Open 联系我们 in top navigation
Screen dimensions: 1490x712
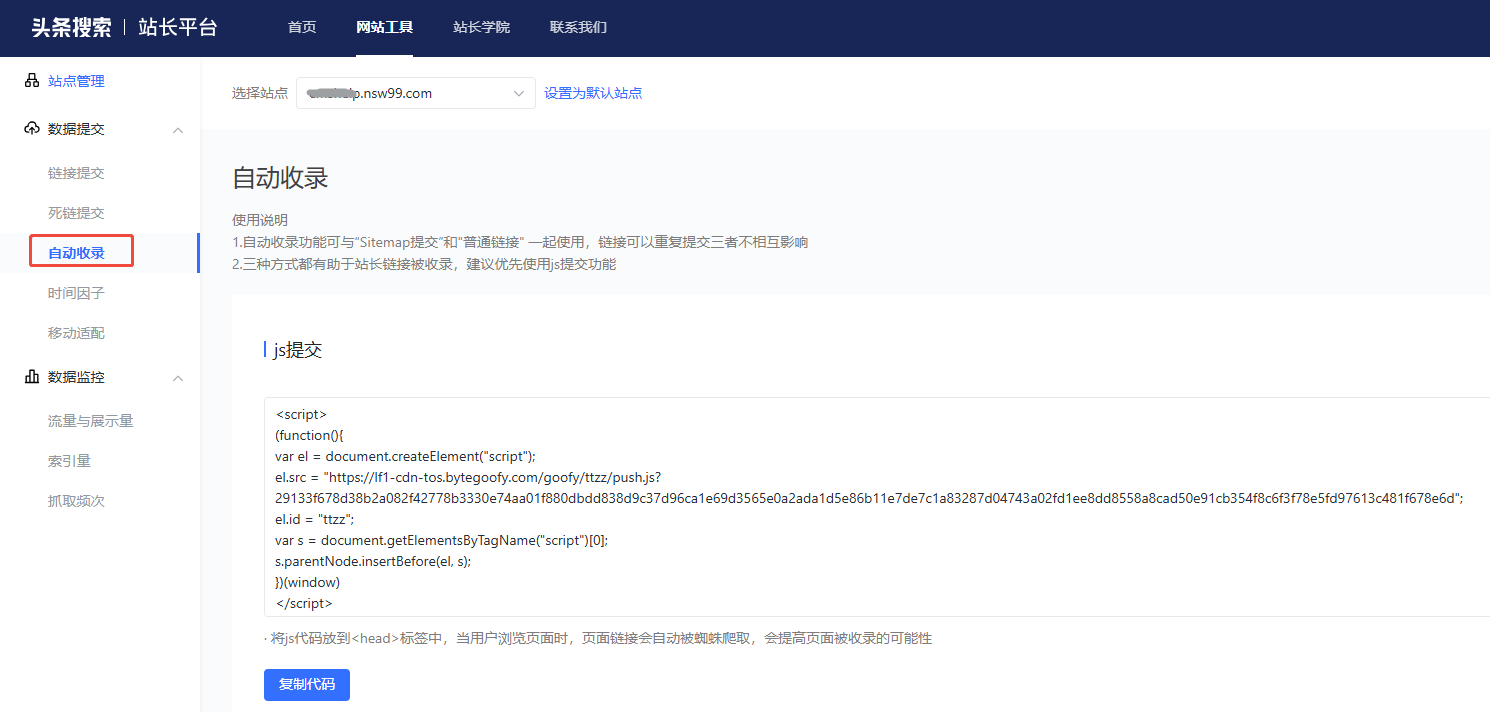tap(578, 27)
